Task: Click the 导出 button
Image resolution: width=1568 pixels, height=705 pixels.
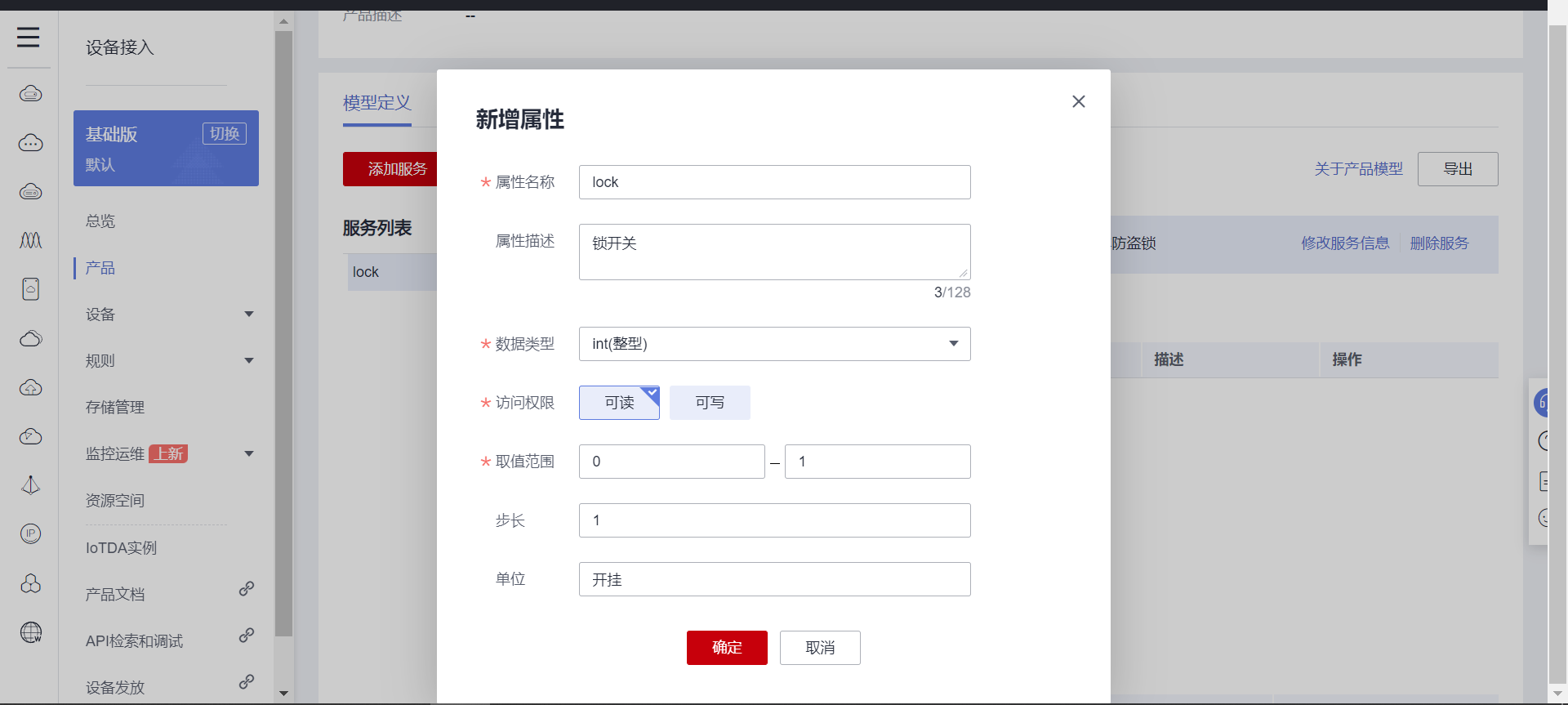Action: [x=1458, y=169]
